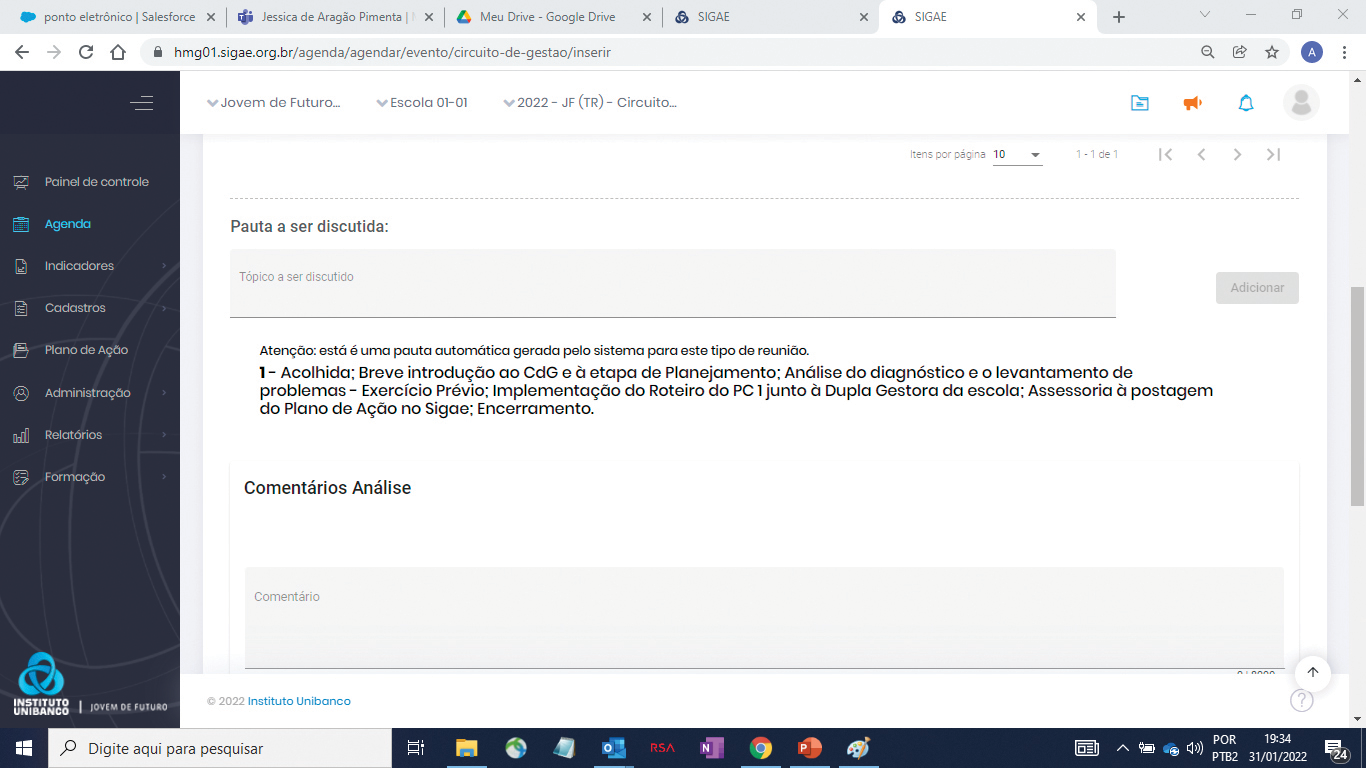Change the Itens por página dropdown
Image resolution: width=1366 pixels, height=768 pixels.
click(x=1017, y=155)
